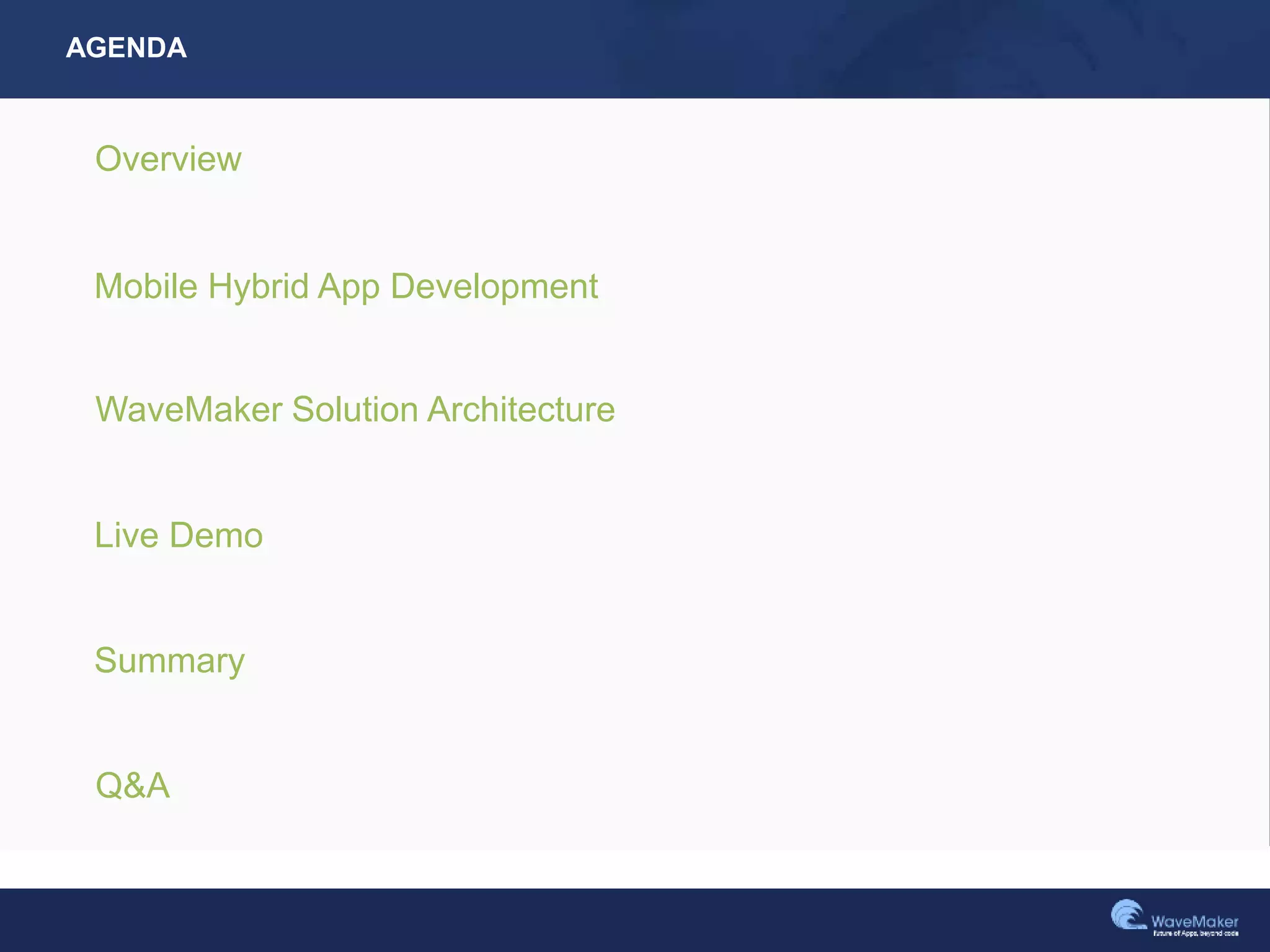Select WaveMaker Solution Architecture item

(x=355, y=410)
